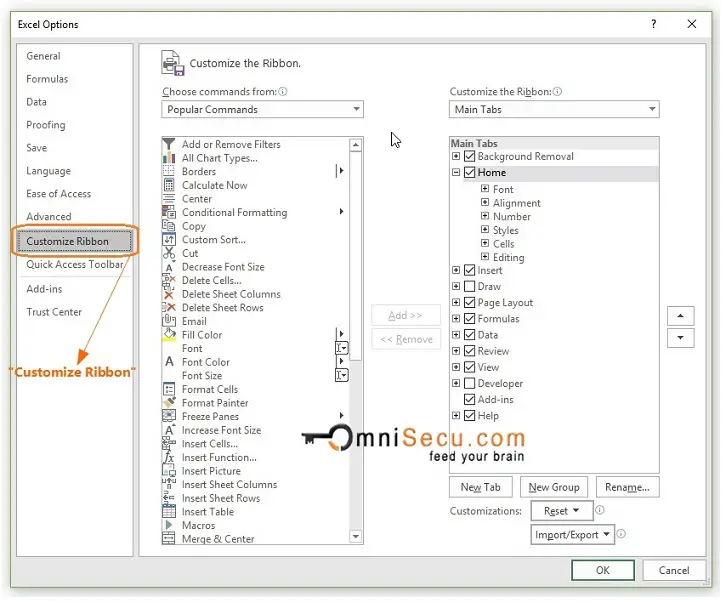Expand the Alignment group node
Image resolution: width=722 pixels, height=601 pixels.
pos(485,202)
